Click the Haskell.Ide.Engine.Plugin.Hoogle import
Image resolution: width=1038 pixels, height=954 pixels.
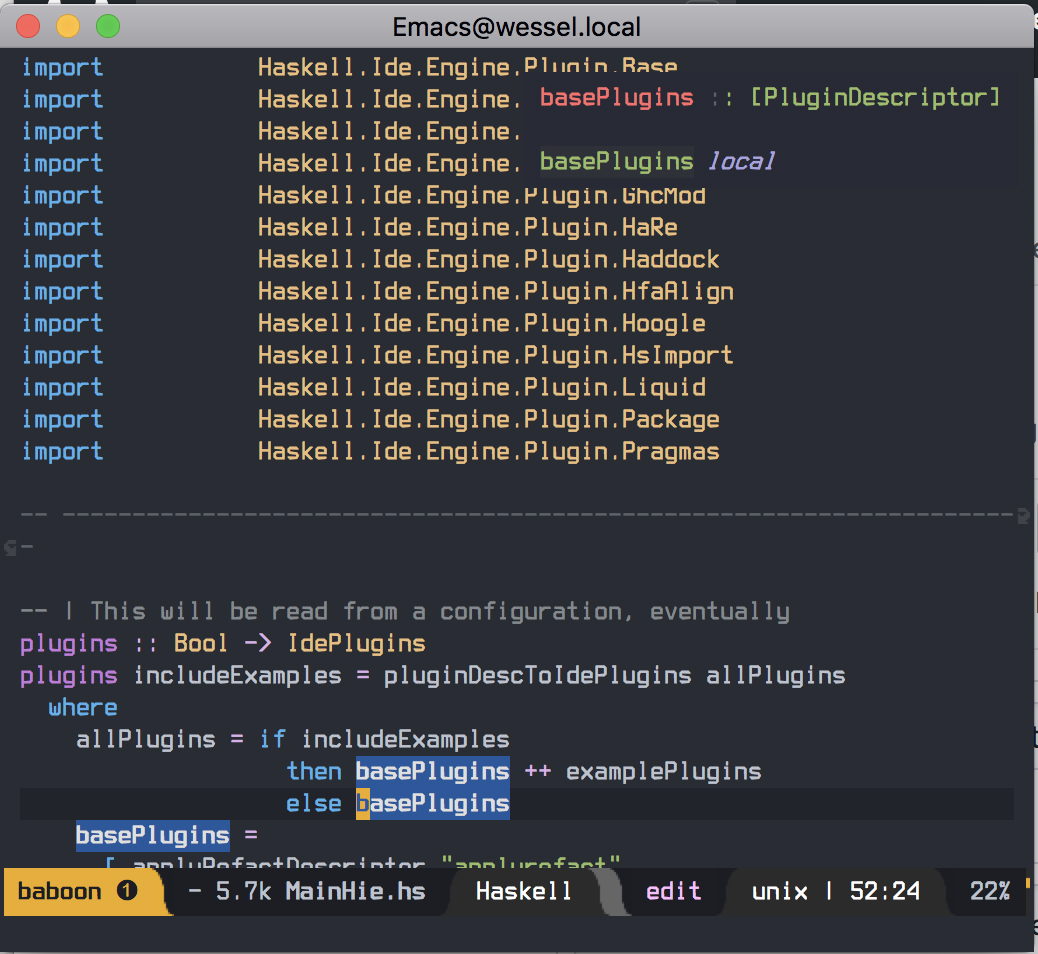click(482, 323)
